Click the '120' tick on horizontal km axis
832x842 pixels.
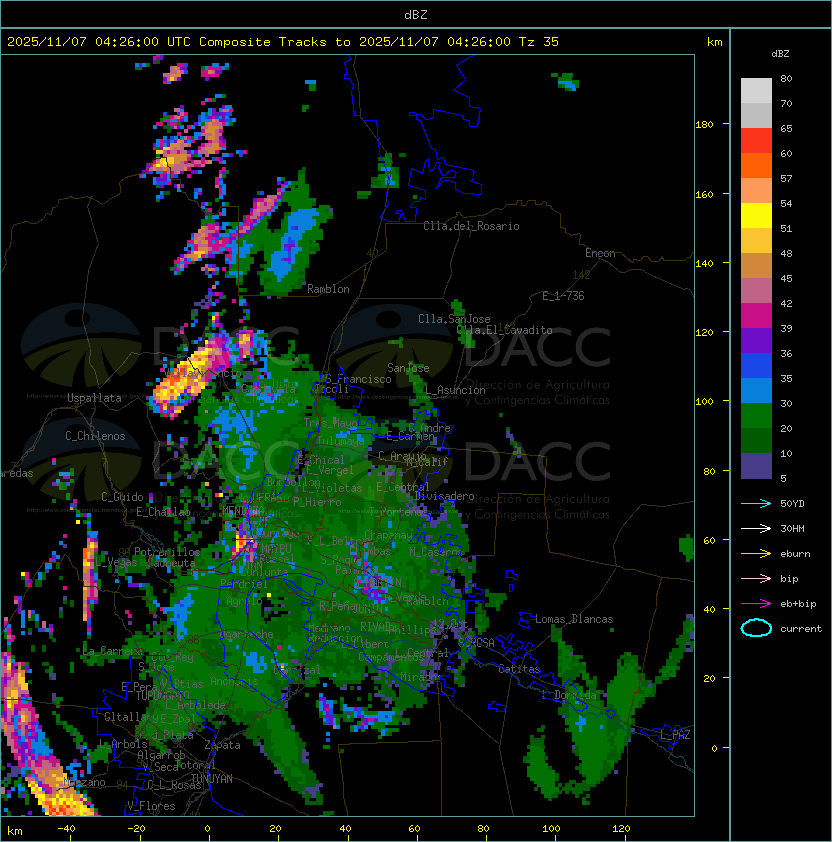coord(621,829)
